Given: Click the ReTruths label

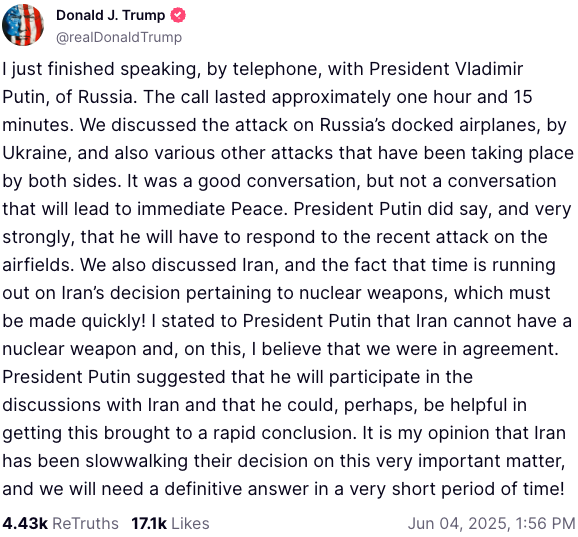Looking at the screenshot, I should [86, 523].
